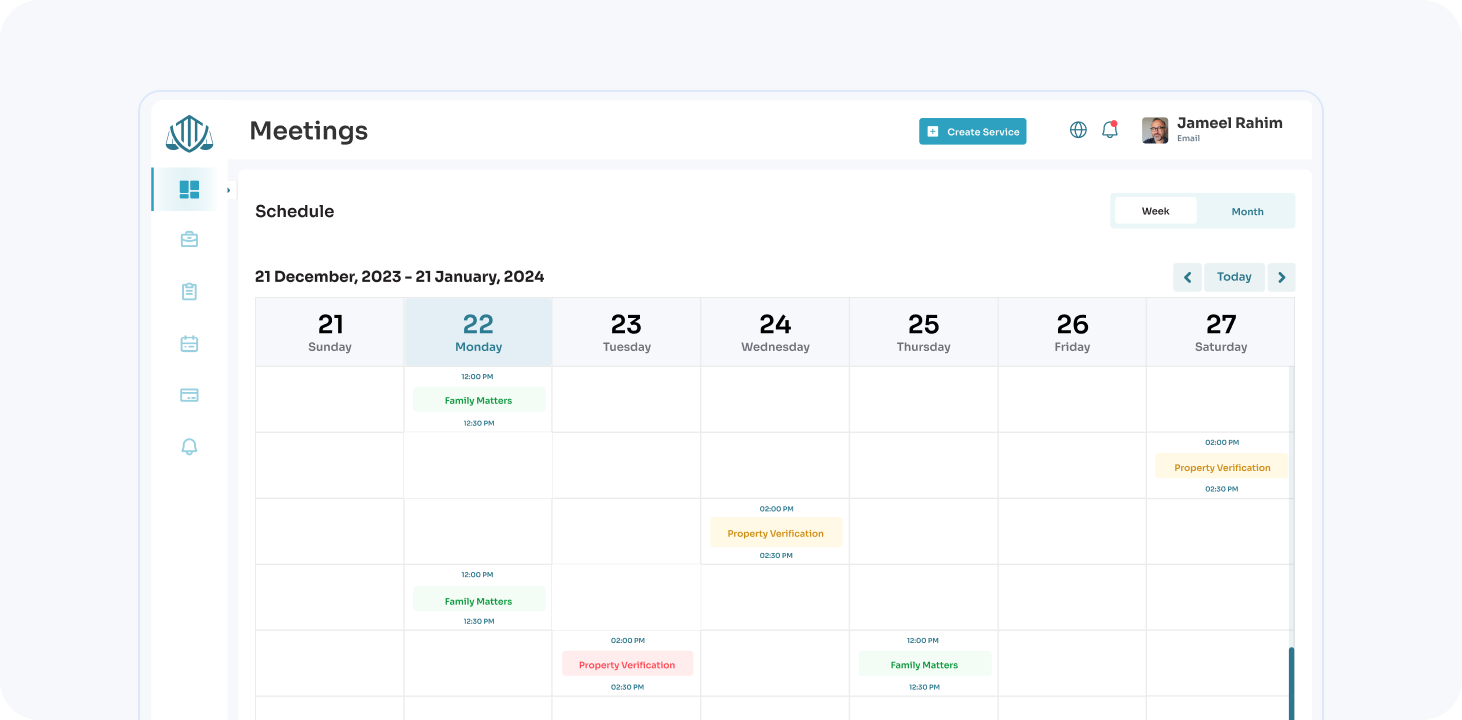Go to next week with right chevron

1281,277
